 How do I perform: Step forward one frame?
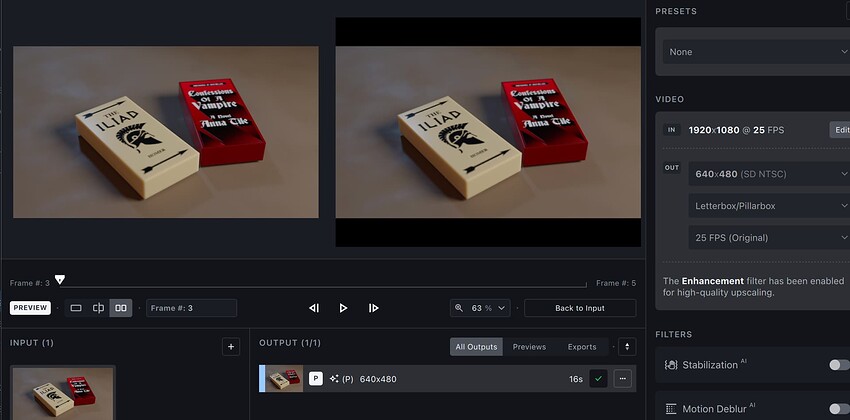pyautogui.click(x=373, y=308)
